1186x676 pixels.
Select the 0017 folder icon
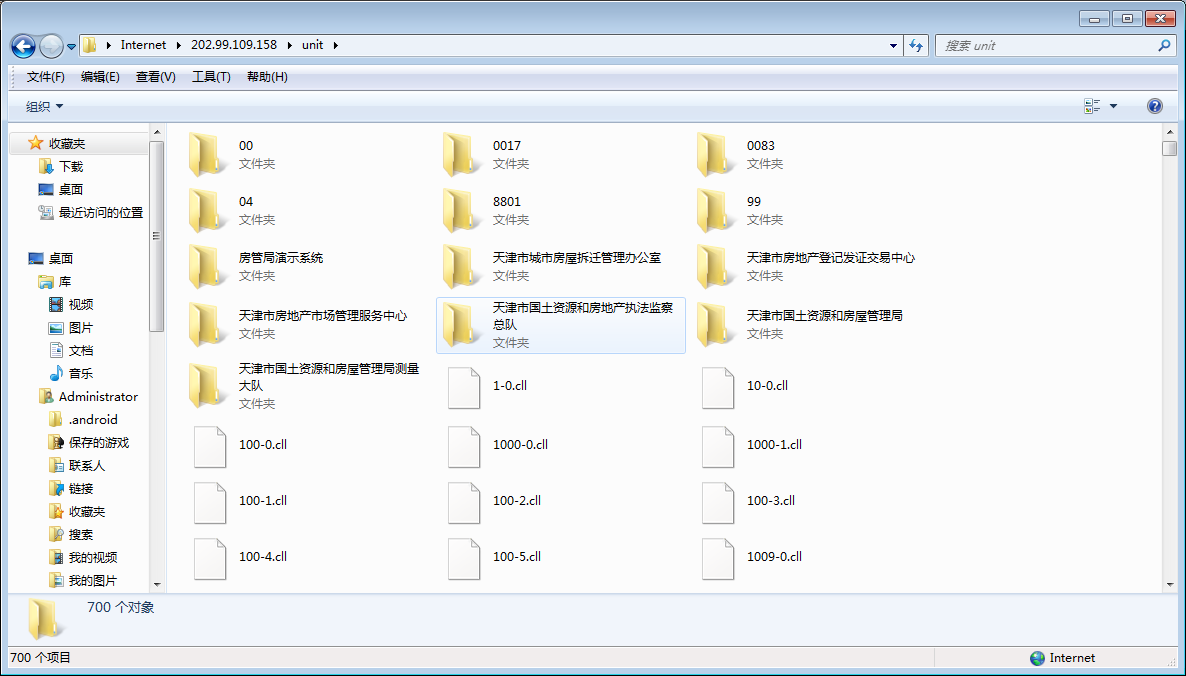point(462,155)
